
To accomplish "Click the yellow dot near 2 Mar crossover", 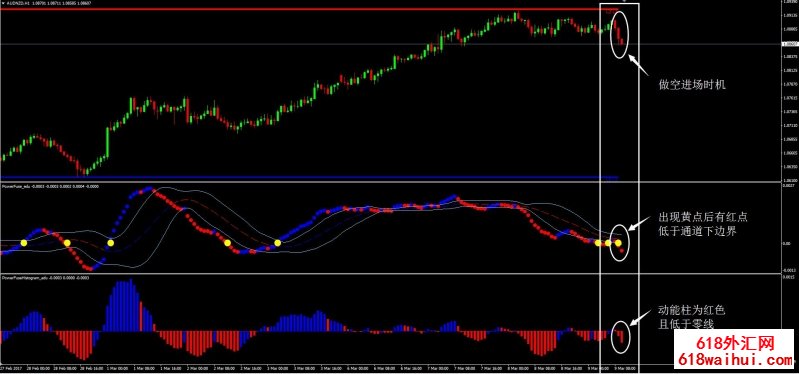I will point(227,243).
